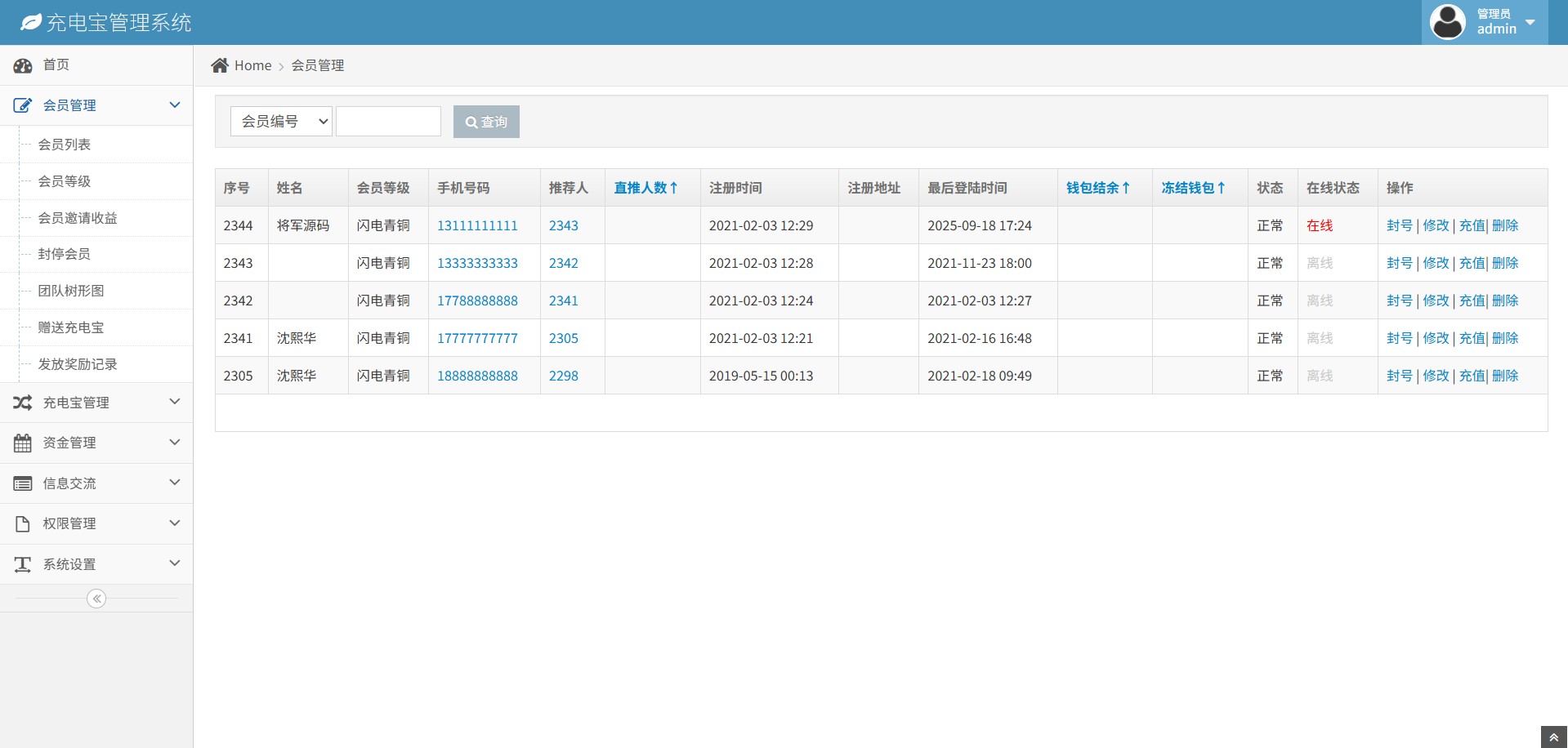
Task: Click the Home house icon in breadcrumb
Action: [x=220, y=65]
